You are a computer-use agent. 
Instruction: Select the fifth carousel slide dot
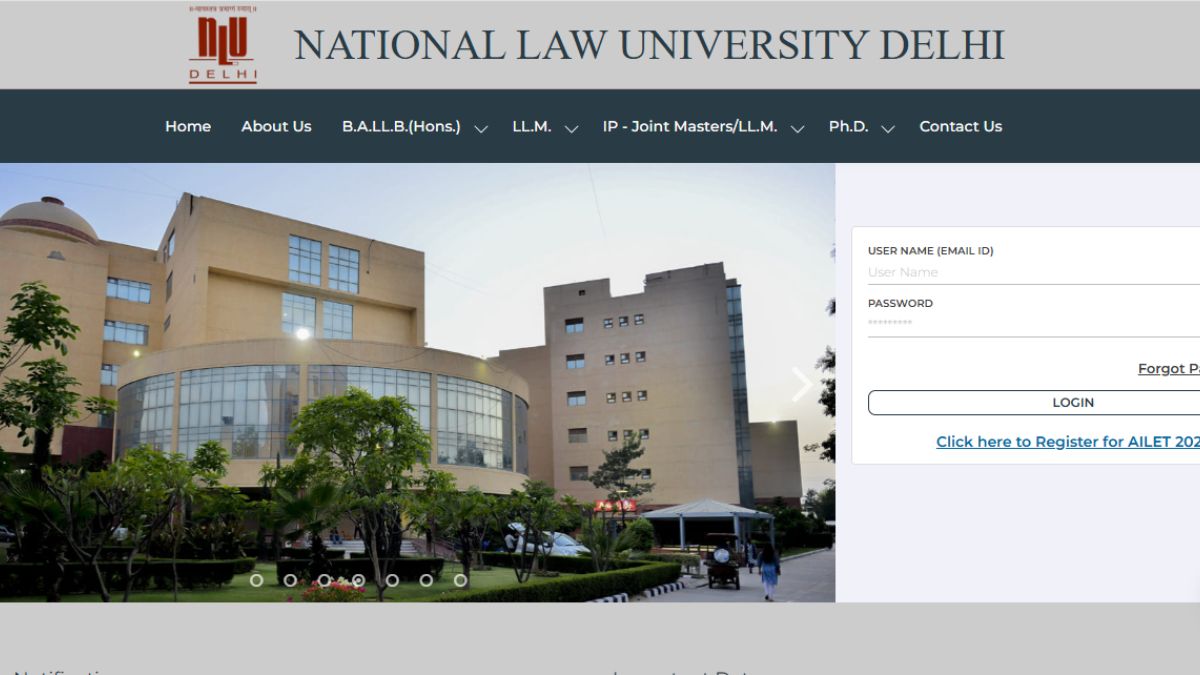[392, 580]
